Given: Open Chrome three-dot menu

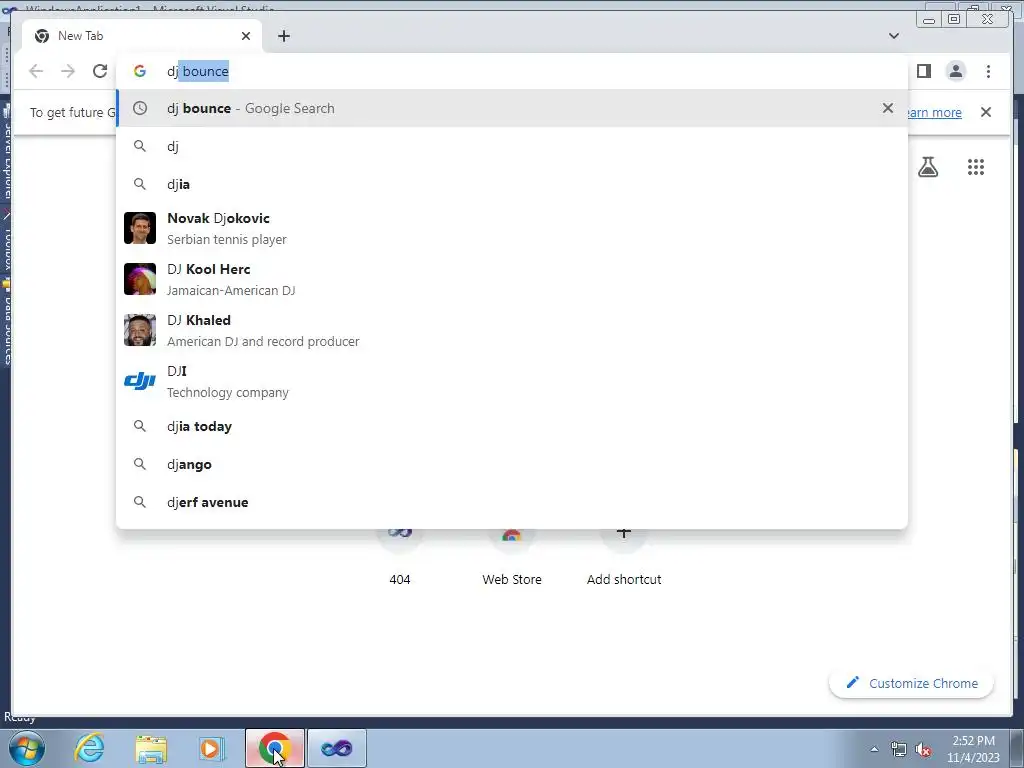Looking at the screenshot, I should point(988,71).
